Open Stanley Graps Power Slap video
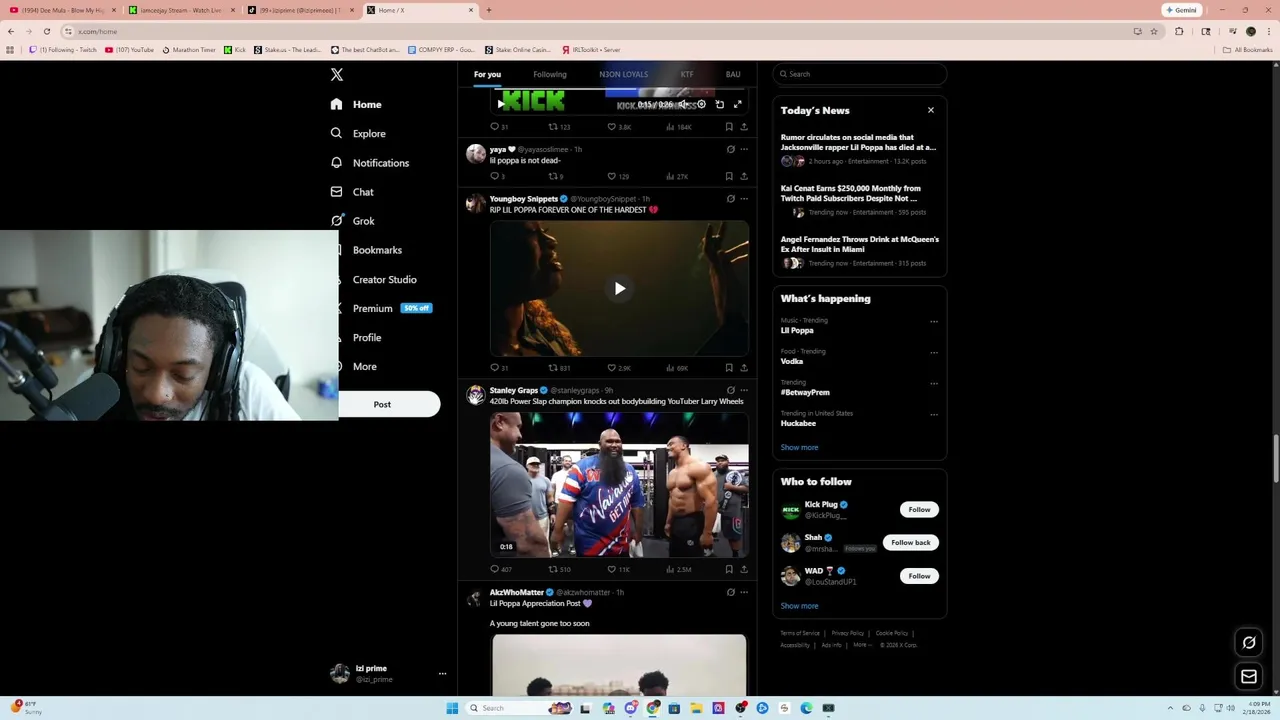The width and height of the screenshot is (1280, 720). coord(619,485)
